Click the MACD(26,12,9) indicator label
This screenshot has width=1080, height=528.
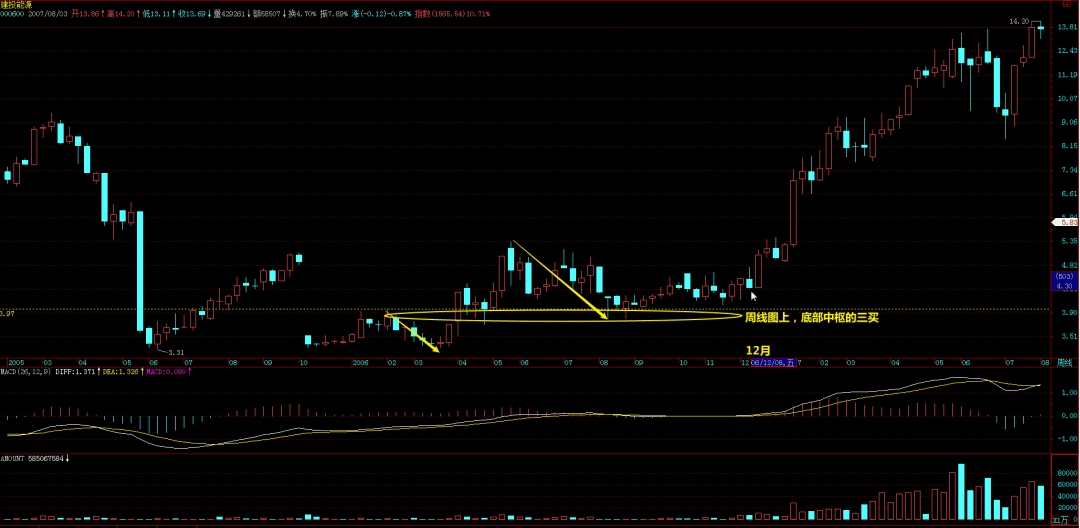(25, 372)
